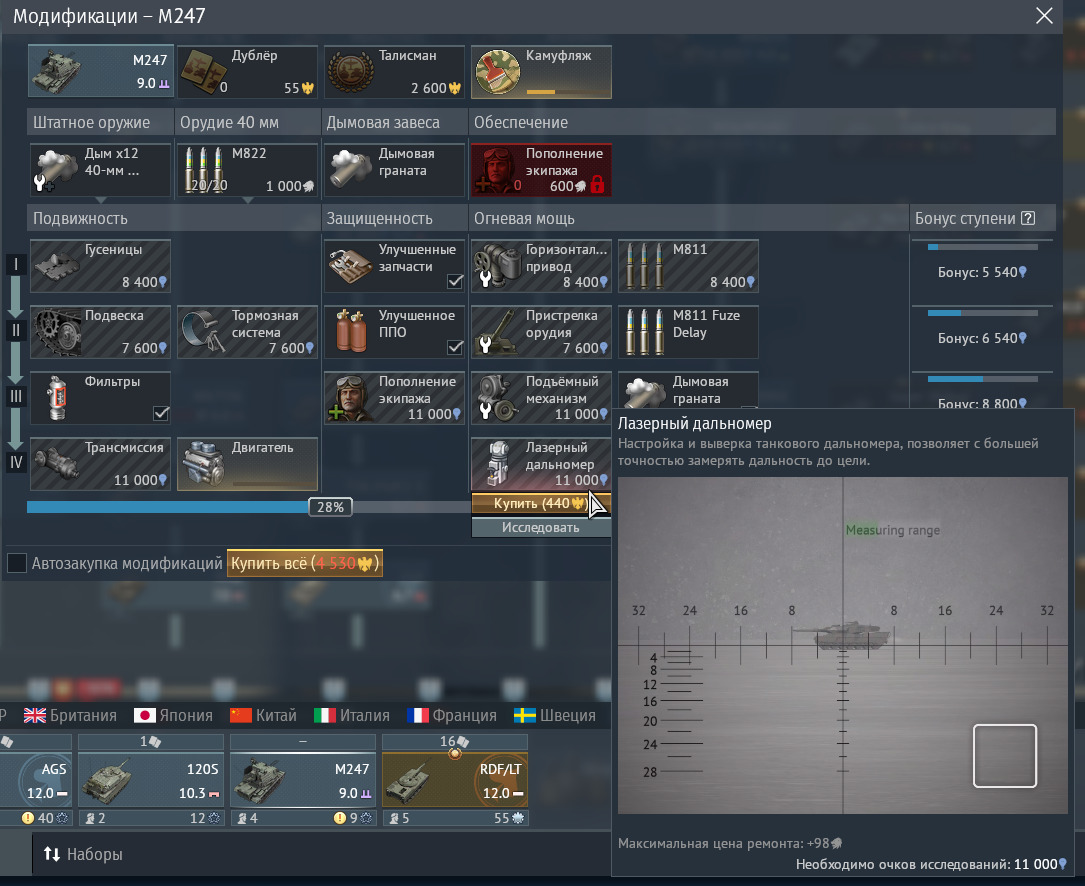Toggle the Улучшенные запчасти checkbox
The width and height of the screenshot is (1085, 886).
[455, 282]
